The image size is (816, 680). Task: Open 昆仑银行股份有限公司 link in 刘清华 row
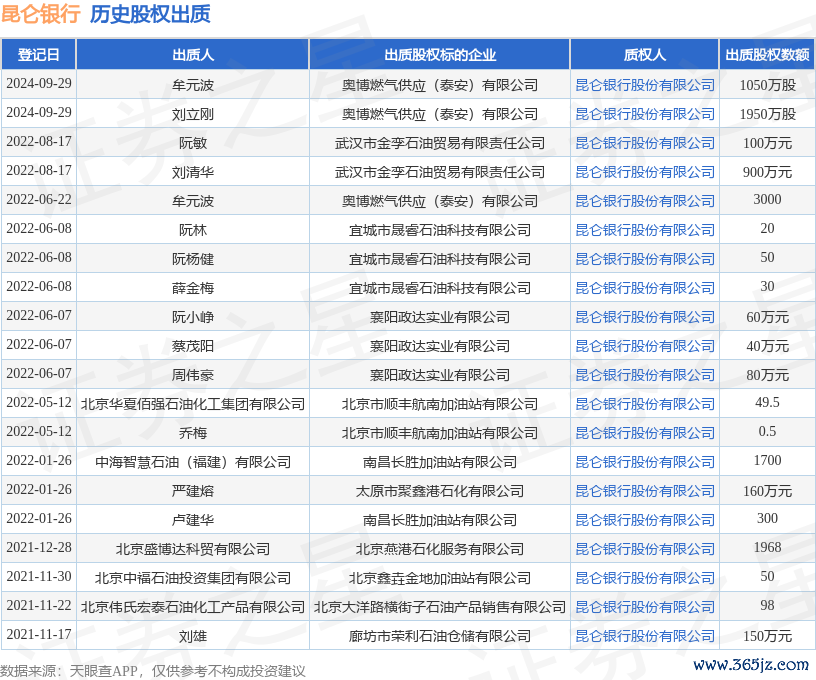644,172
